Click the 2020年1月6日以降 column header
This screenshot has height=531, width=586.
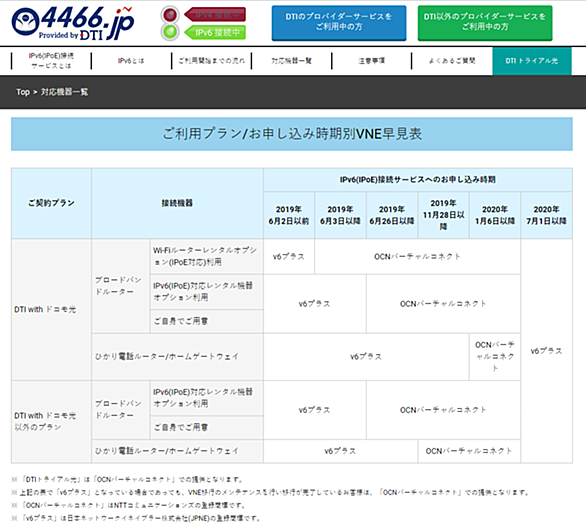(495, 215)
